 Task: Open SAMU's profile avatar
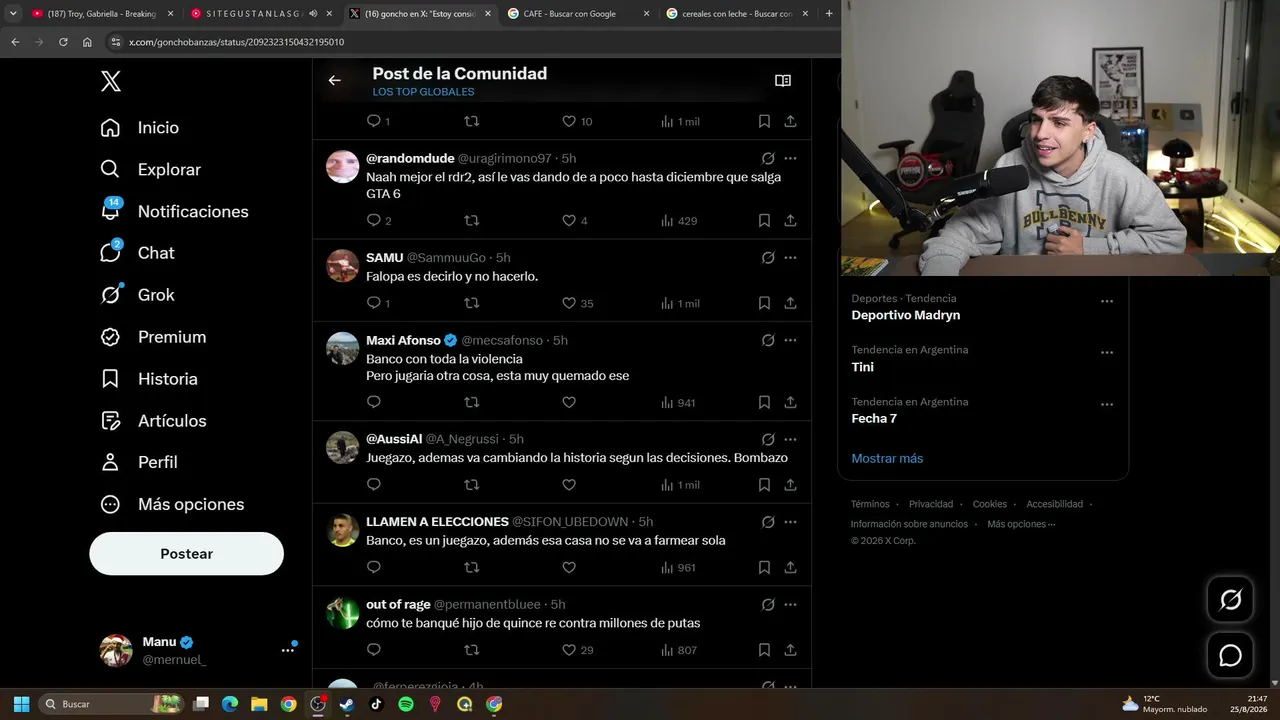coord(343,265)
